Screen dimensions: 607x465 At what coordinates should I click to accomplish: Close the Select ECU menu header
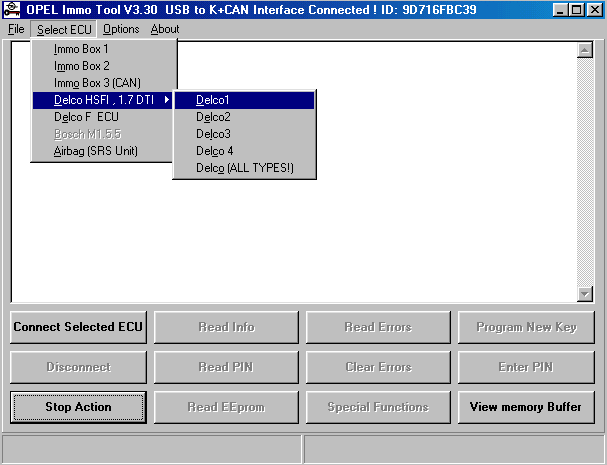64,29
